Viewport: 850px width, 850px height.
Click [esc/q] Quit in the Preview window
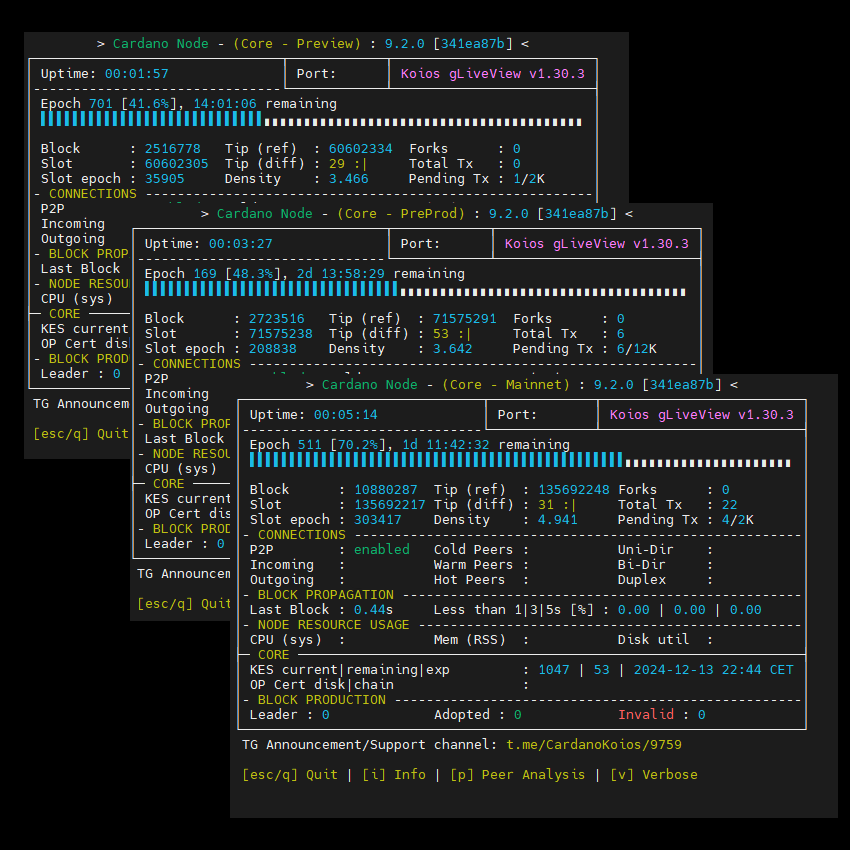click(x=81, y=434)
